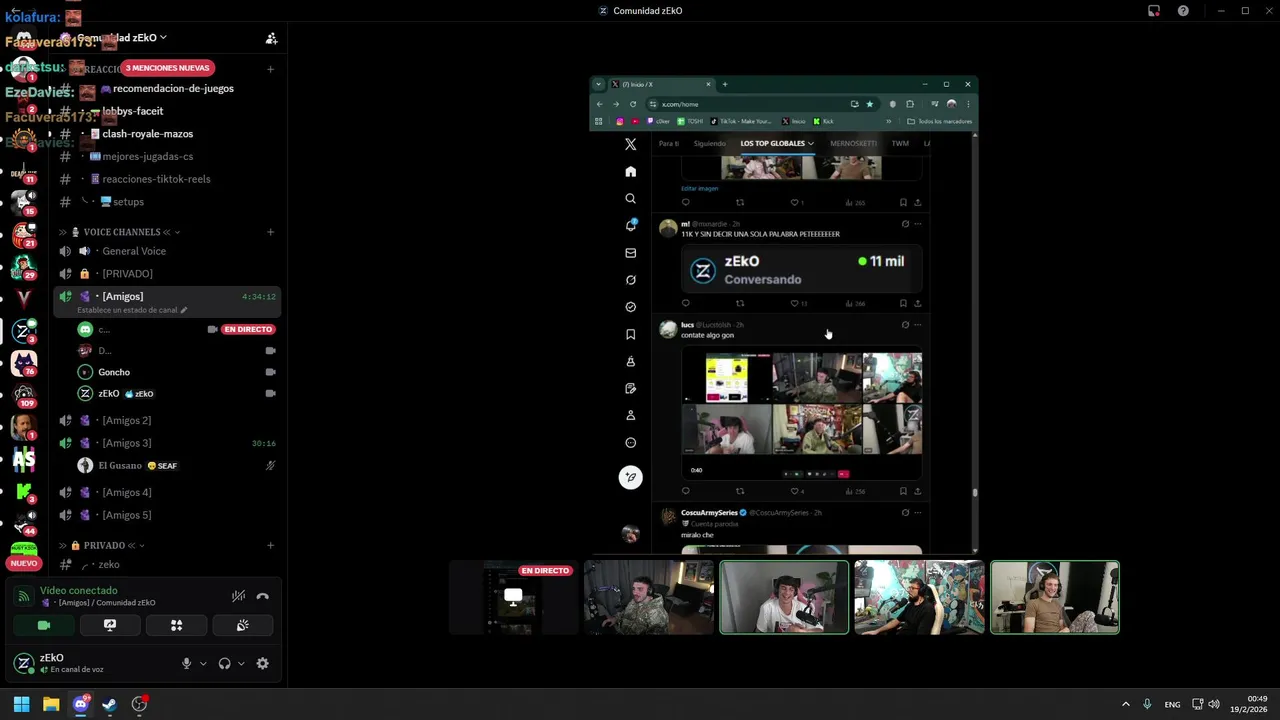
Task: Switch to MERNOSKETTI tab on X
Action: pos(853,143)
